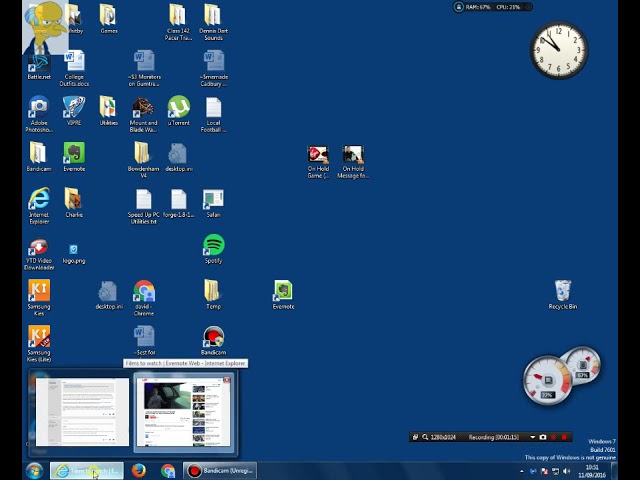Click the Bandicam magnifier find-window icon

425,437
